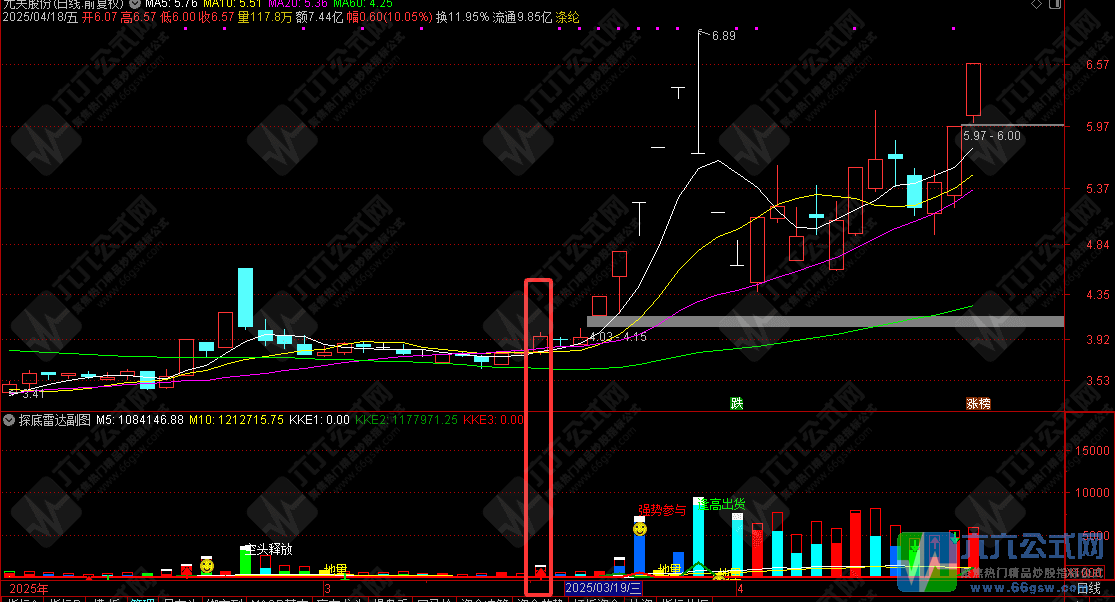The height and width of the screenshot is (602, 1115).
Task: Expand the 探底雷达副图 indicator dropdown arrow
Action: coord(9,420)
